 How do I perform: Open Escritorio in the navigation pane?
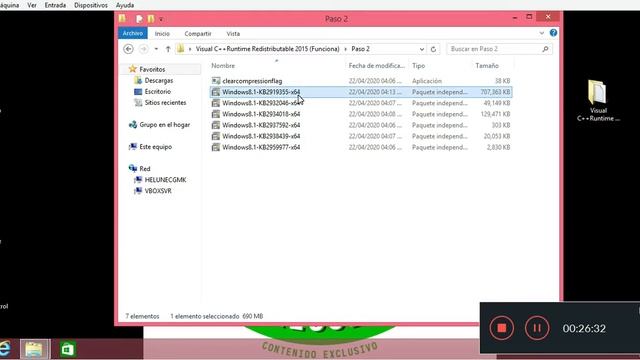[x=157, y=91]
